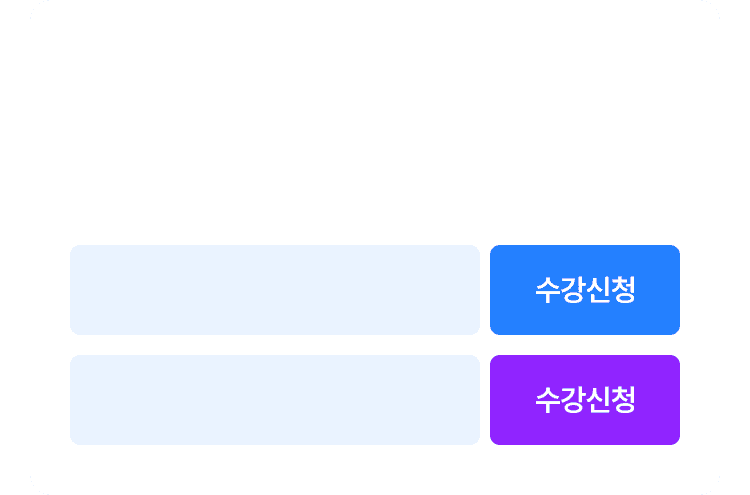The image size is (750, 495).
Task: Click the second row's text box
Action: coord(275,400)
